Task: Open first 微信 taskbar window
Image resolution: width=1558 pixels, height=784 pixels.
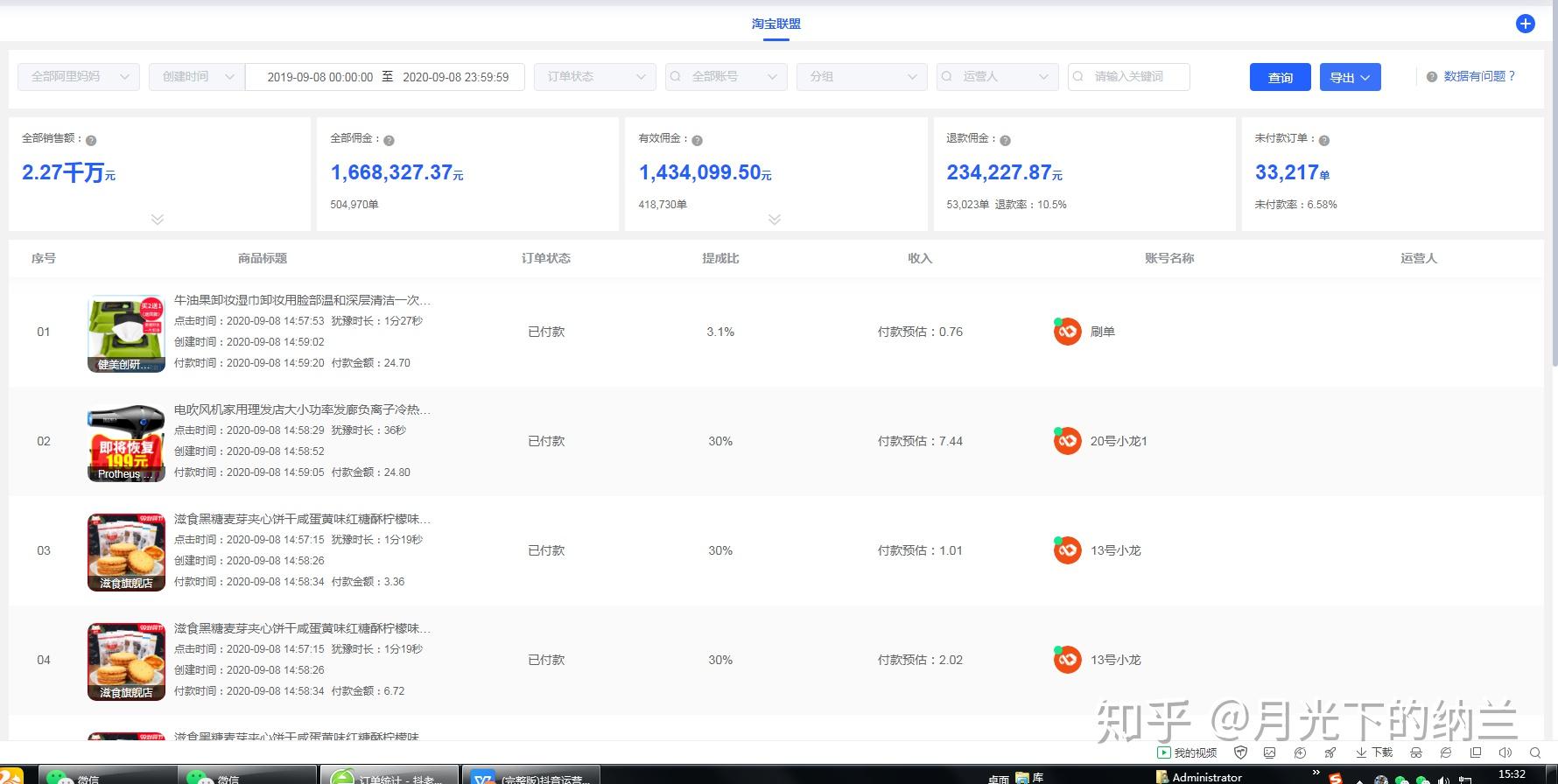Action: point(109,775)
